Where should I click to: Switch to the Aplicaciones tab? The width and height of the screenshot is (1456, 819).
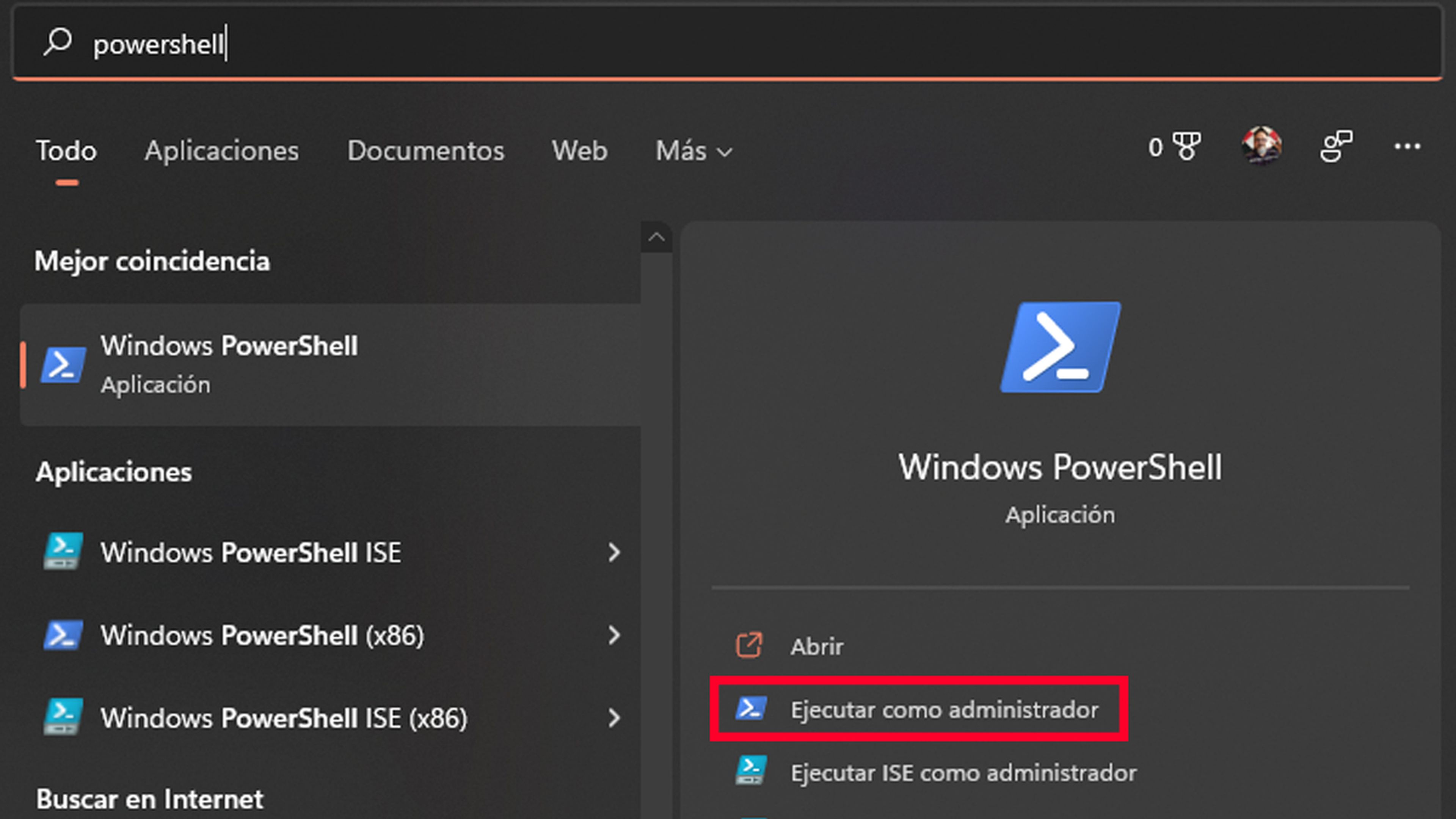coord(221,151)
